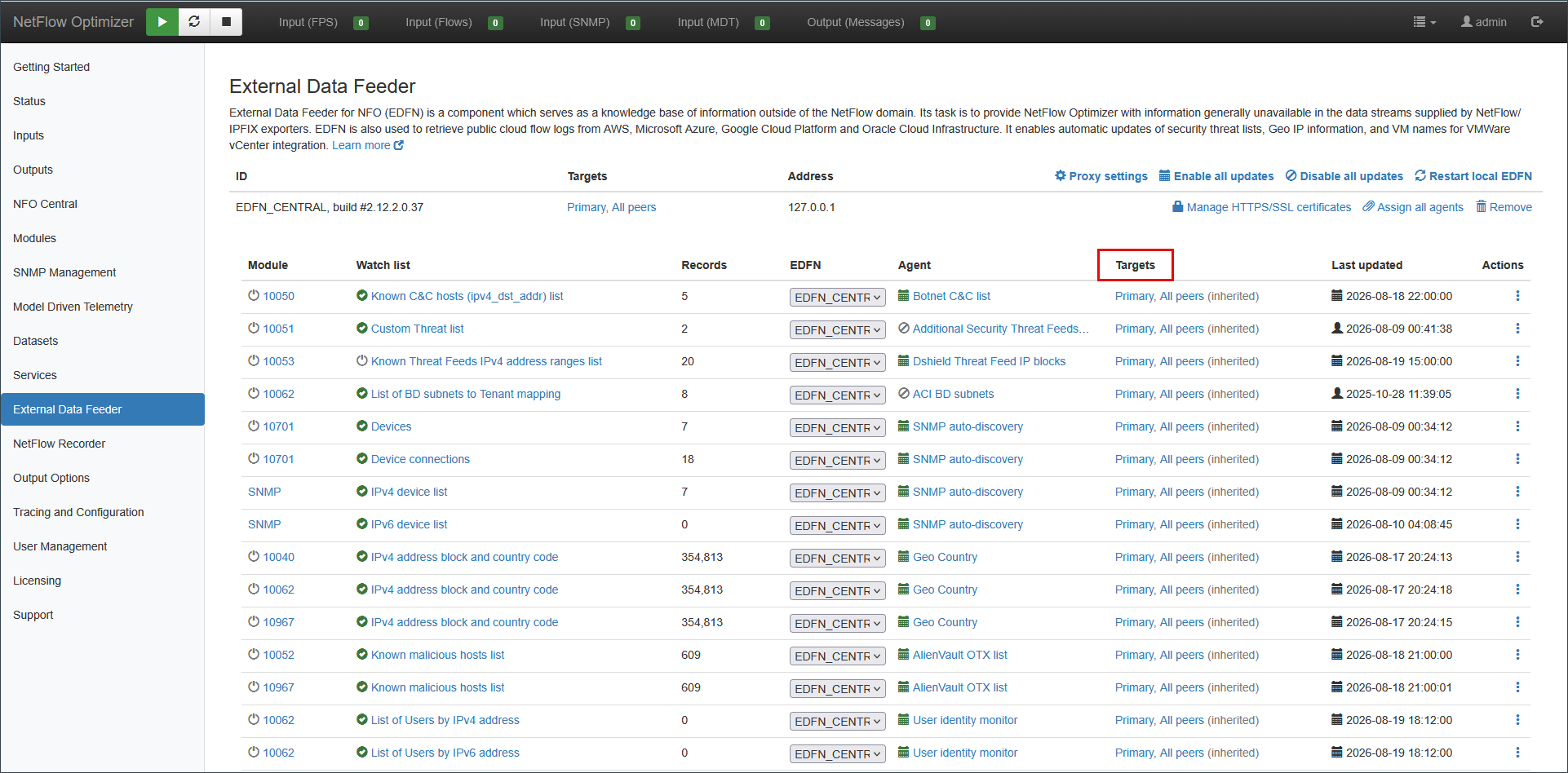Toggle power icon for module 10053
The image size is (1568, 773).
[254, 360]
